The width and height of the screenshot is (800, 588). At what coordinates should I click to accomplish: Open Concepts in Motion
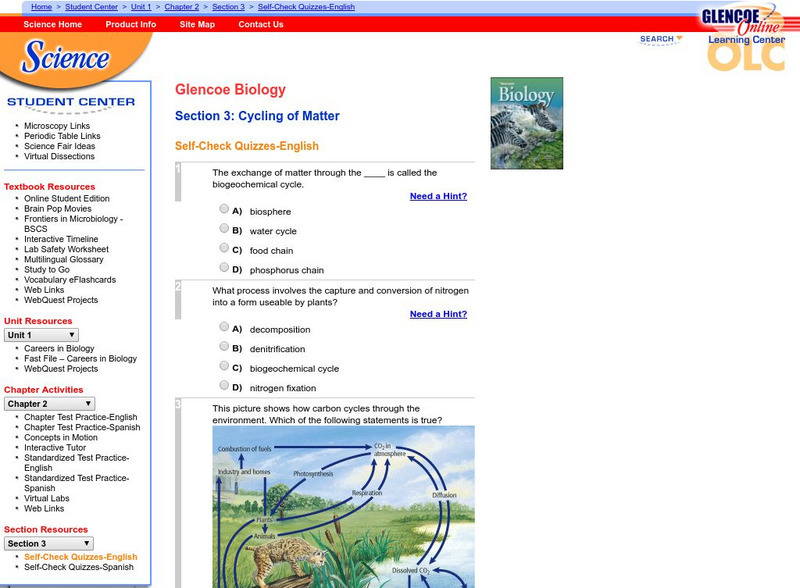(x=61, y=437)
